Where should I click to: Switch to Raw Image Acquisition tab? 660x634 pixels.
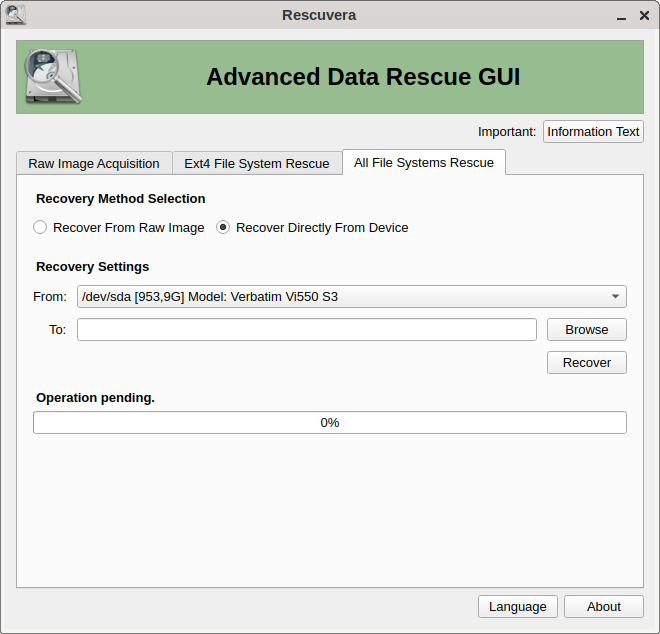pyautogui.click(x=94, y=163)
